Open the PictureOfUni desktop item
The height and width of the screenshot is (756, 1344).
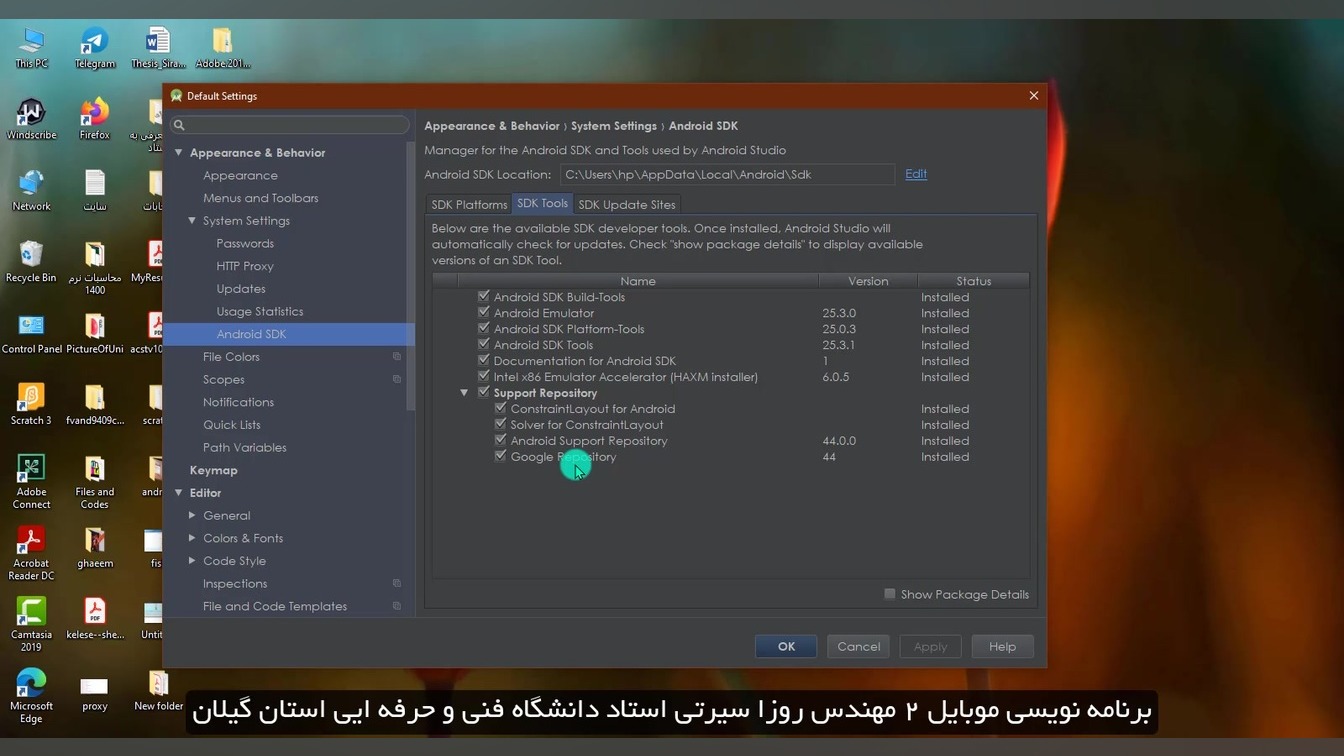[x=94, y=334]
